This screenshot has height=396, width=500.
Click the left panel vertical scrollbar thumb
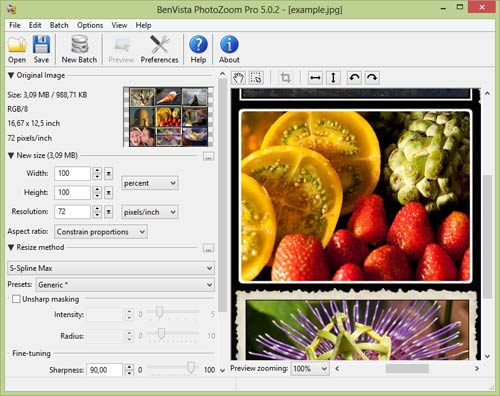(222, 195)
